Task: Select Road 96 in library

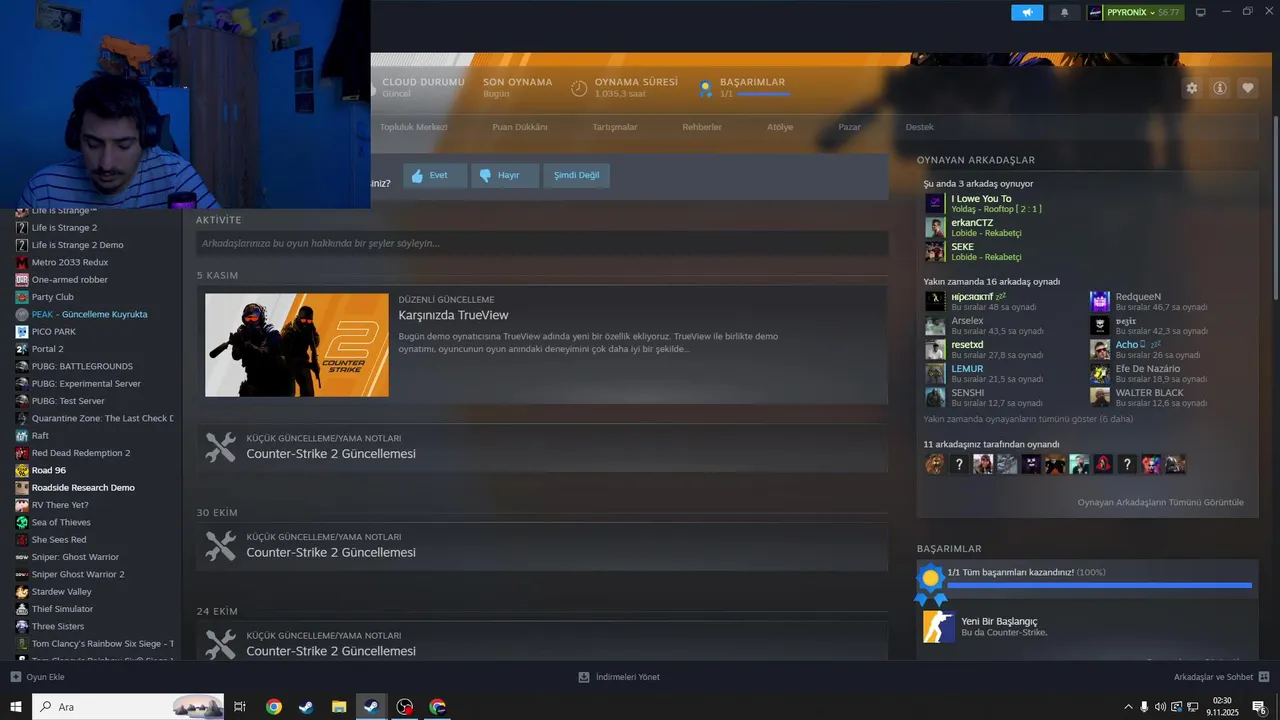Action: click(x=48, y=470)
